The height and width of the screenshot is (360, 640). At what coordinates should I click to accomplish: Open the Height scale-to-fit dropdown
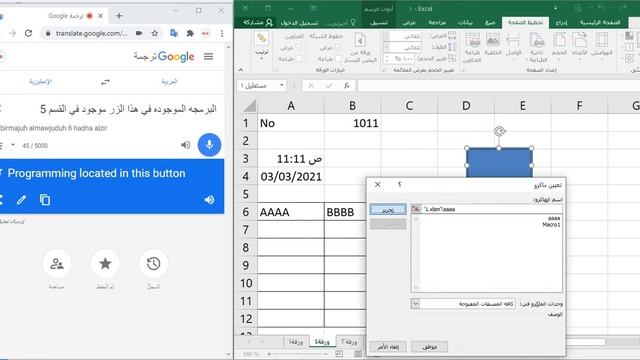386,47
